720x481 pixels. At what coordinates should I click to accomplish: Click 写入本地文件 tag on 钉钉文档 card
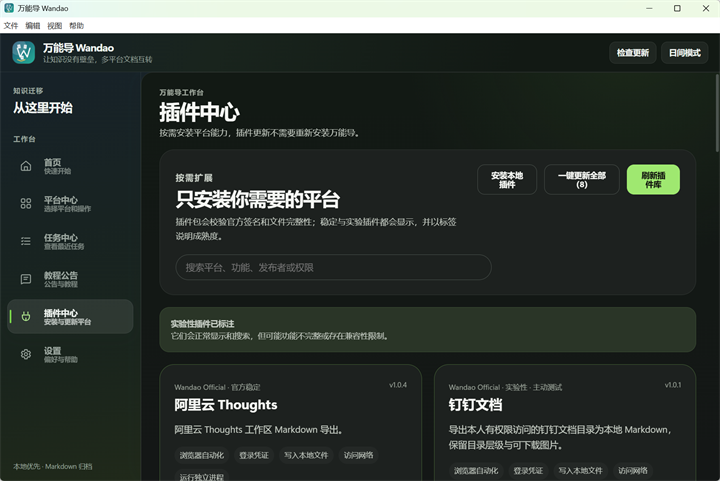(x=580, y=470)
